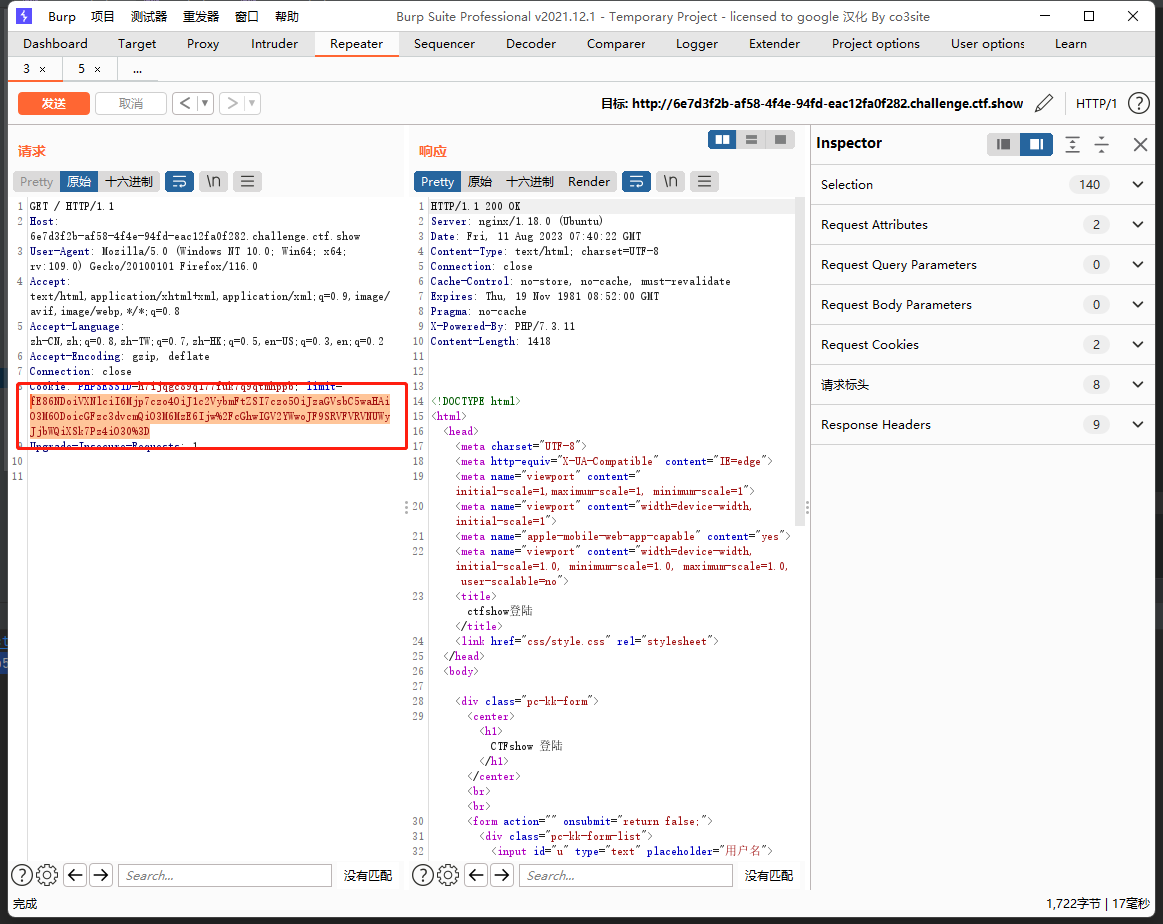Open response search help icon
The width and height of the screenshot is (1163, 924).
pos(423,875)
